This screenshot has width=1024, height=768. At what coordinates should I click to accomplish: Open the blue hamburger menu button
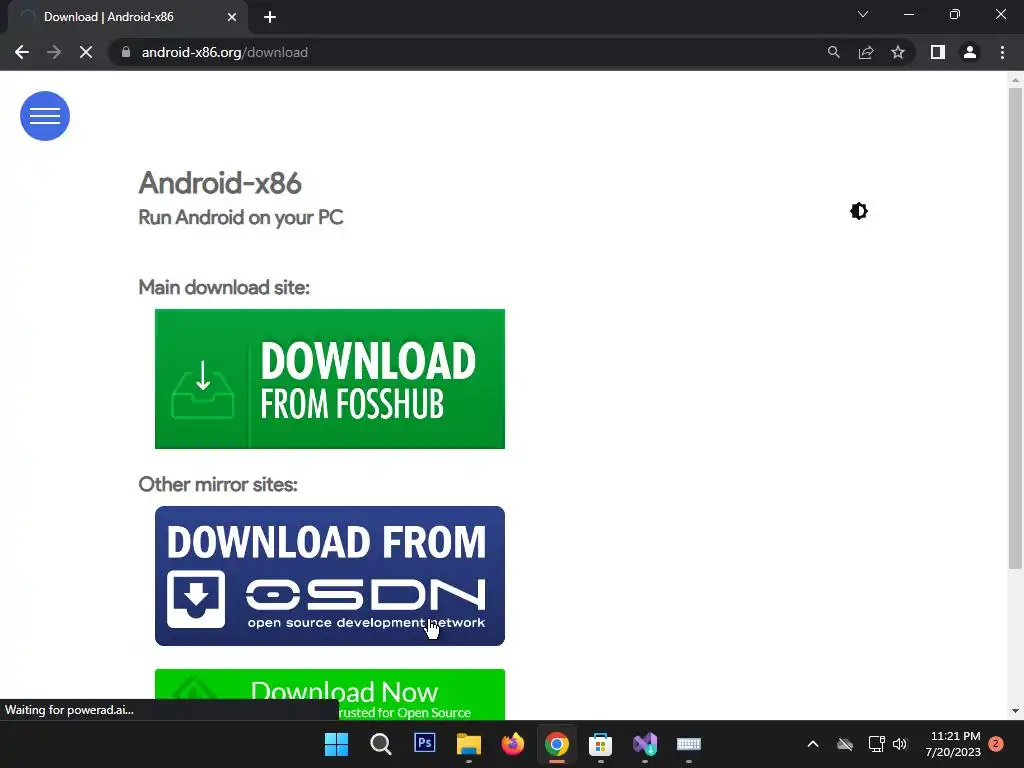(x=44, y=116)
